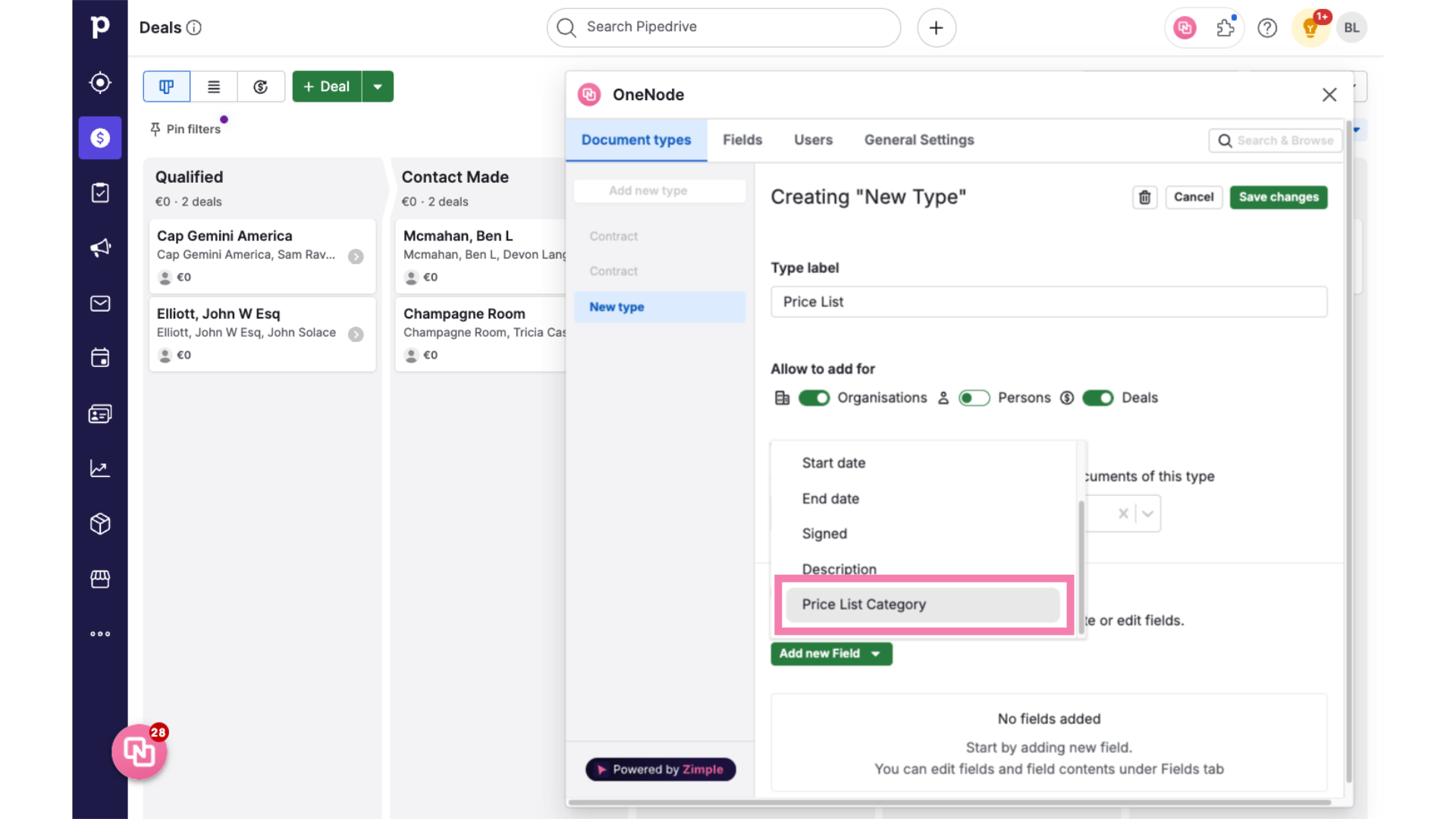
Task: Expand the Deal button dropdown arrow
Action: [x=378, y=86]
